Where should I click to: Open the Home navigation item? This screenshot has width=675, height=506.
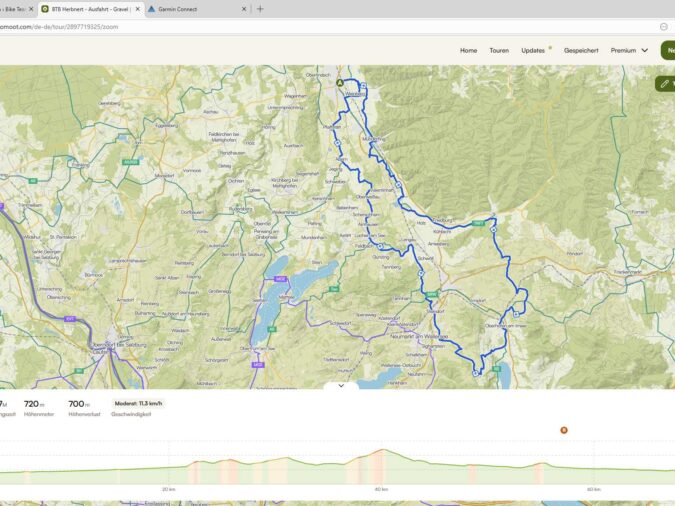tap(468, 50)
